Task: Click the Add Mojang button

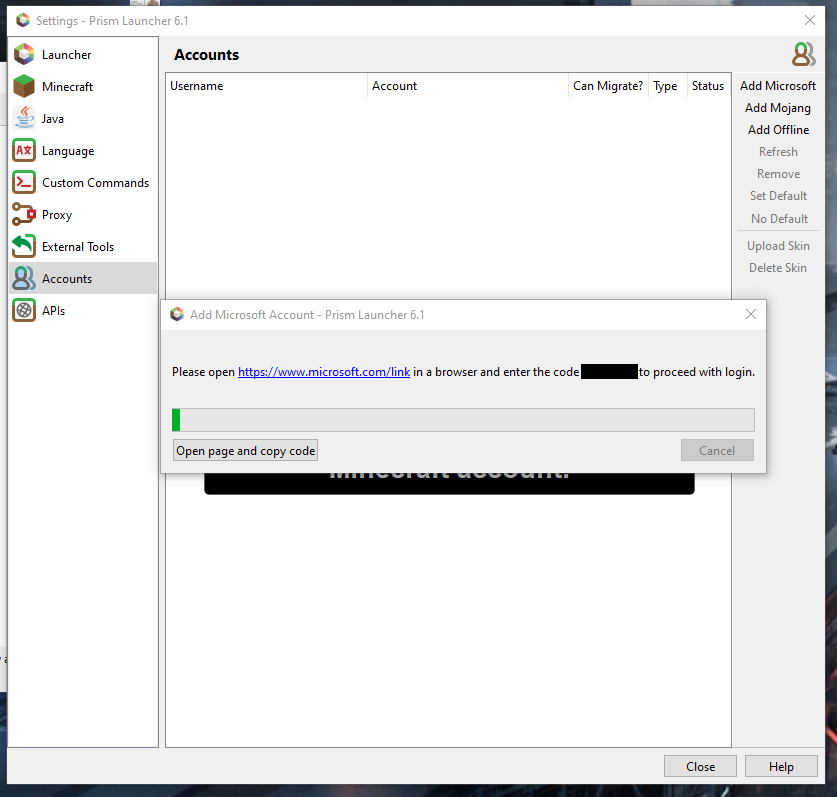Action: point(778,107)
